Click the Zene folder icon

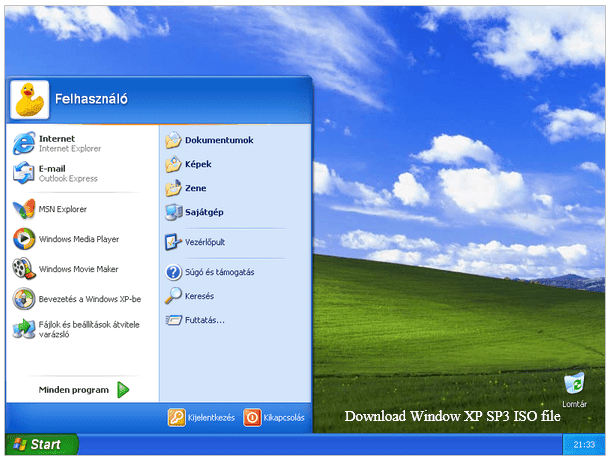point(173,188)
